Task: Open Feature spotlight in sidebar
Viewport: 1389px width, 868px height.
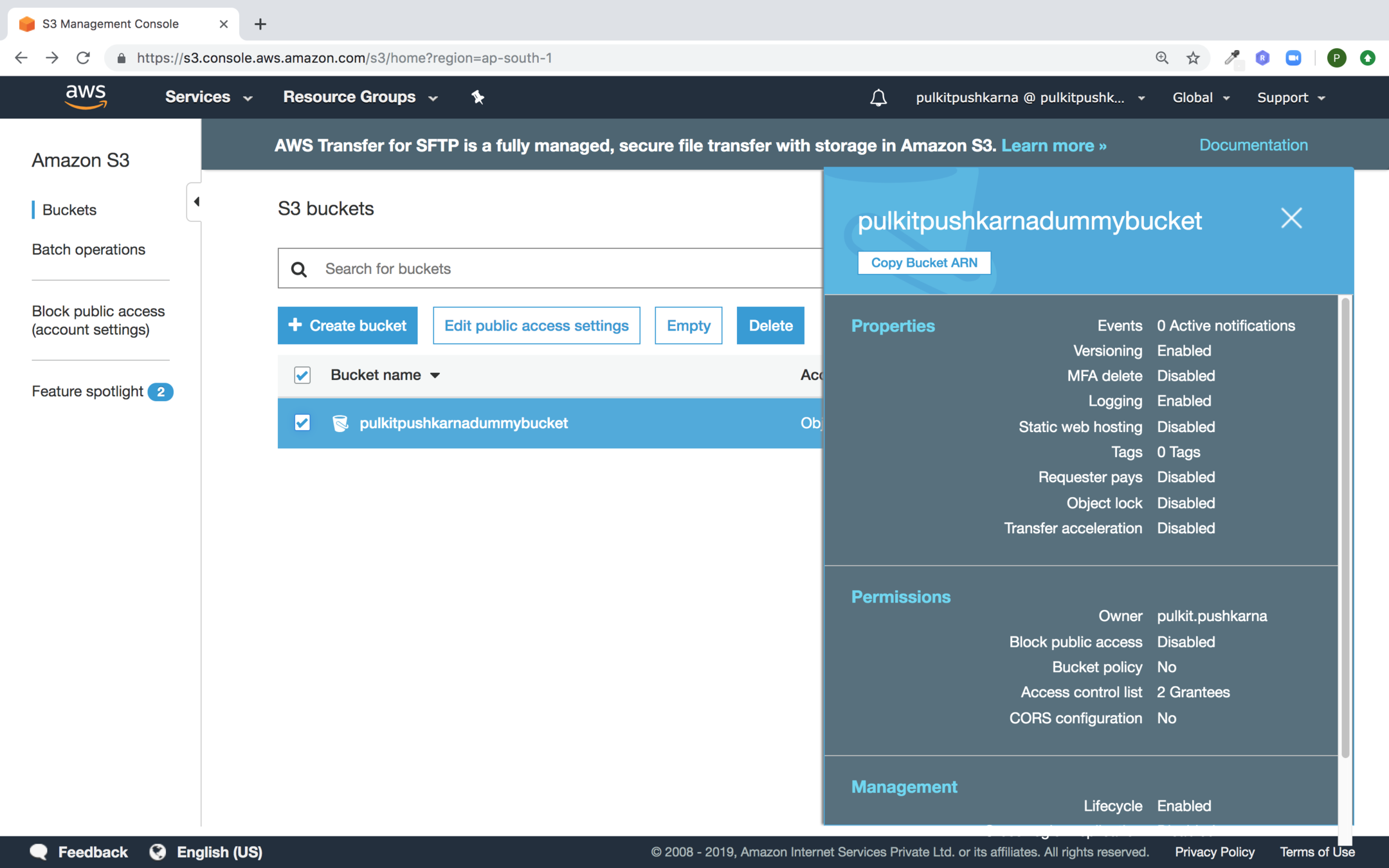Action: coord(87,392)
